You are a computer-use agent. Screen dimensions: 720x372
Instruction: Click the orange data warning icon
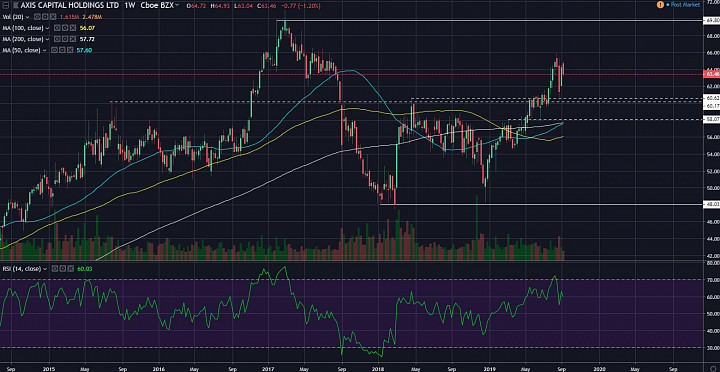[660, 5]
